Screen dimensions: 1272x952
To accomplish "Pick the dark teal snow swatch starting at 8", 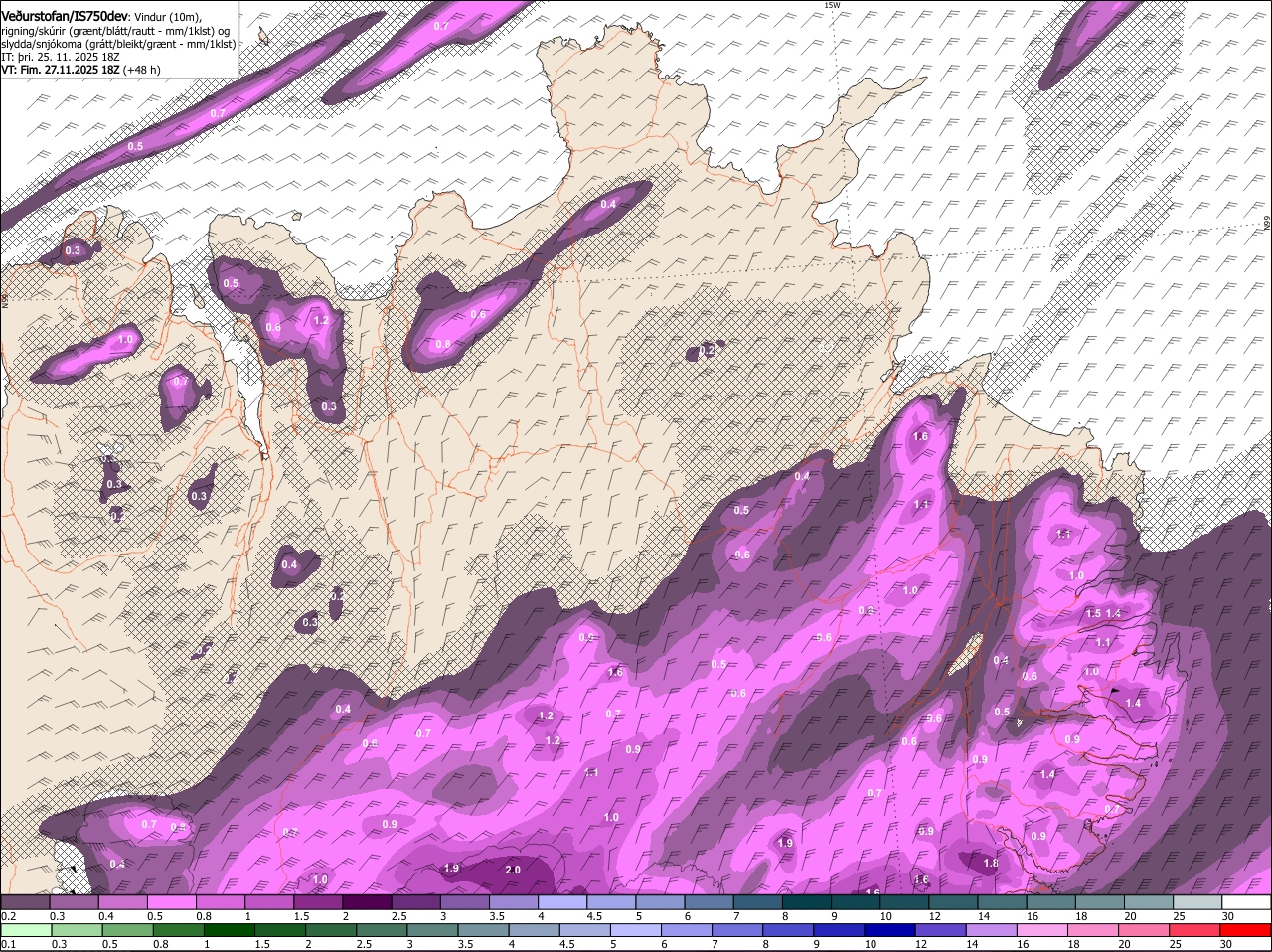I will pos(805,902).
